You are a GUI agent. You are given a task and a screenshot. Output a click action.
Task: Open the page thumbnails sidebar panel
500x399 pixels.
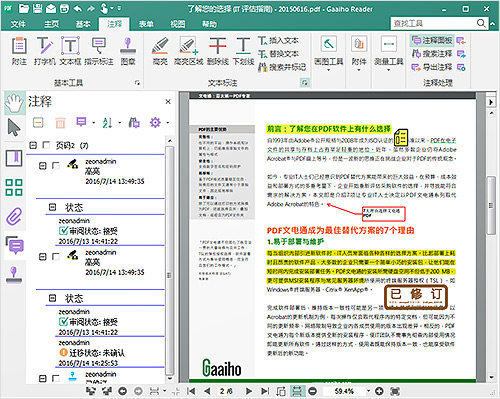14,187
